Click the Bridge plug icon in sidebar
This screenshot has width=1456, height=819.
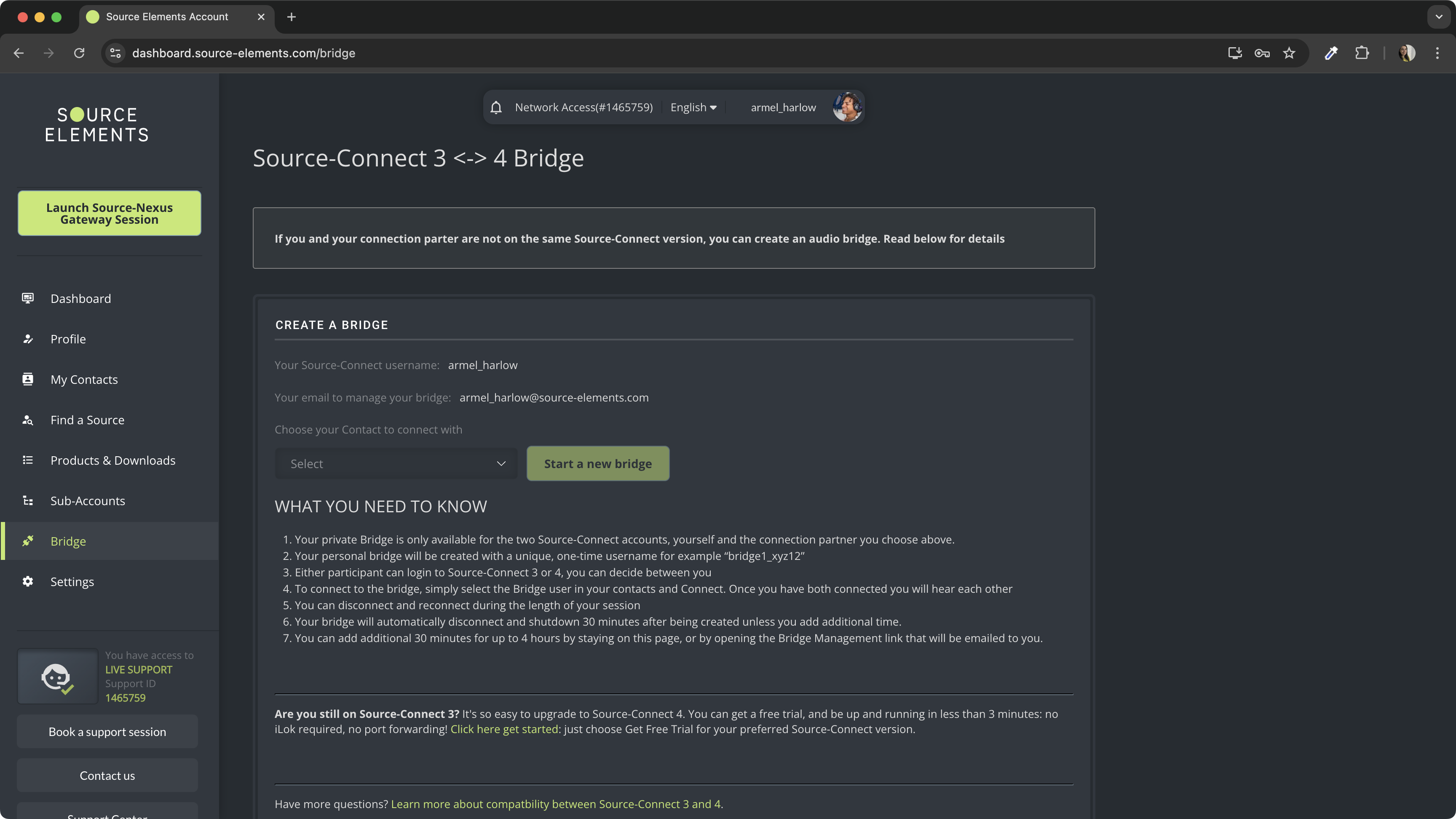pyautogui.click(x=28, y=541)
